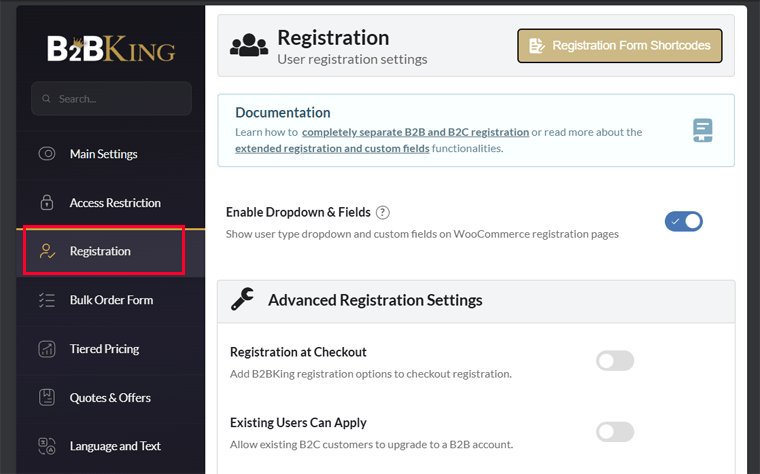Open Bulk Order Form settings

(111, 300)
